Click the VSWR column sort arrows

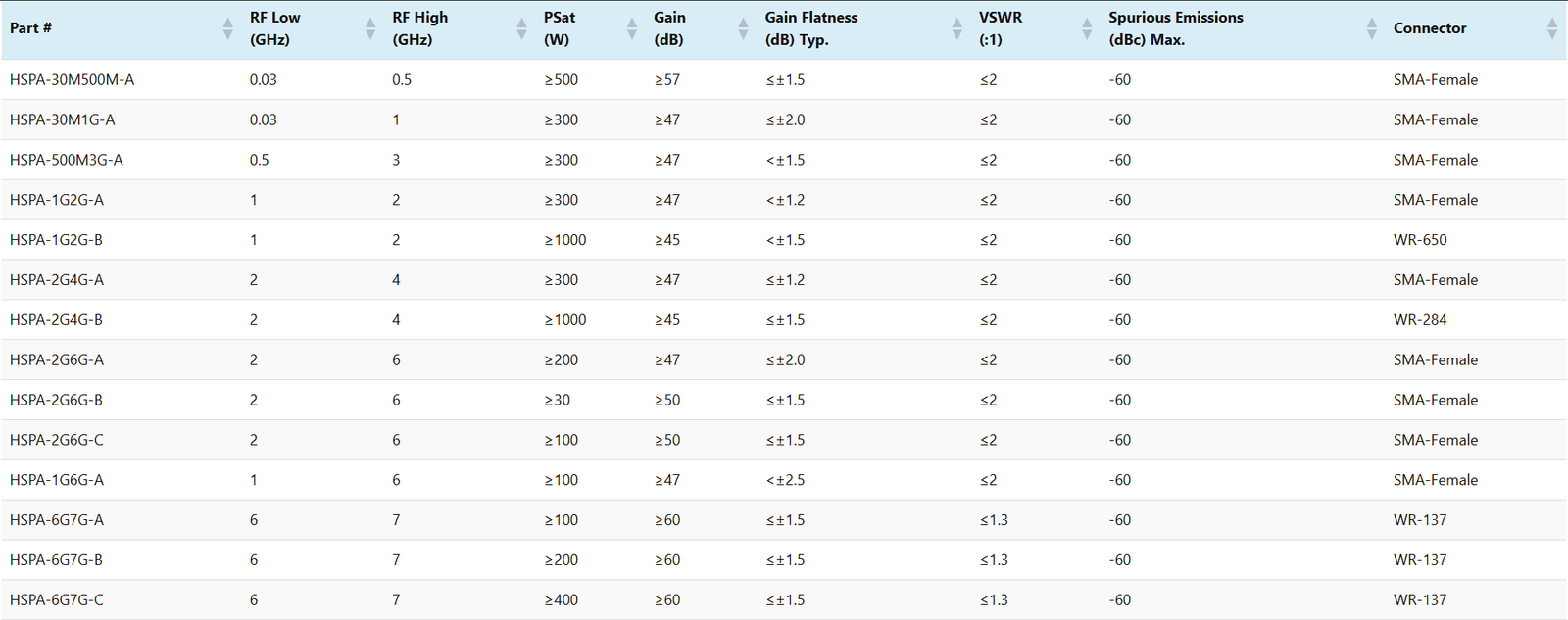click(1087, 28)
